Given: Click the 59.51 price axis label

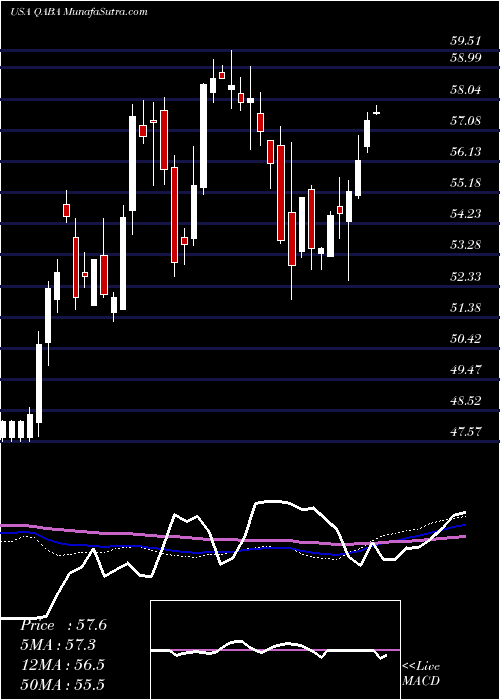Looking at the screenshot, I should (466, 41).
